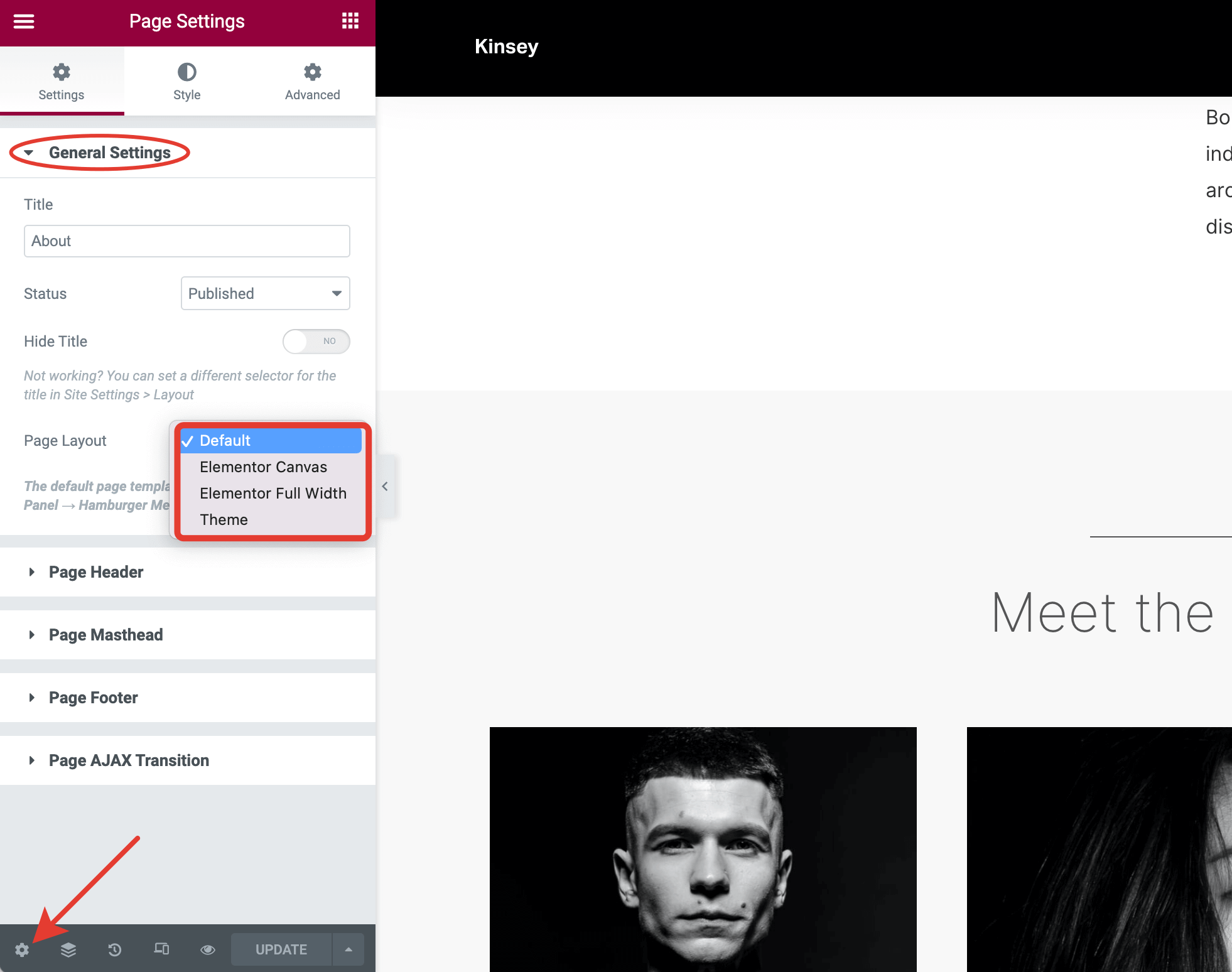The image size is (1232, 972).
Task: Toggle the Hide Title switch
Action: (x=316, y=341)
